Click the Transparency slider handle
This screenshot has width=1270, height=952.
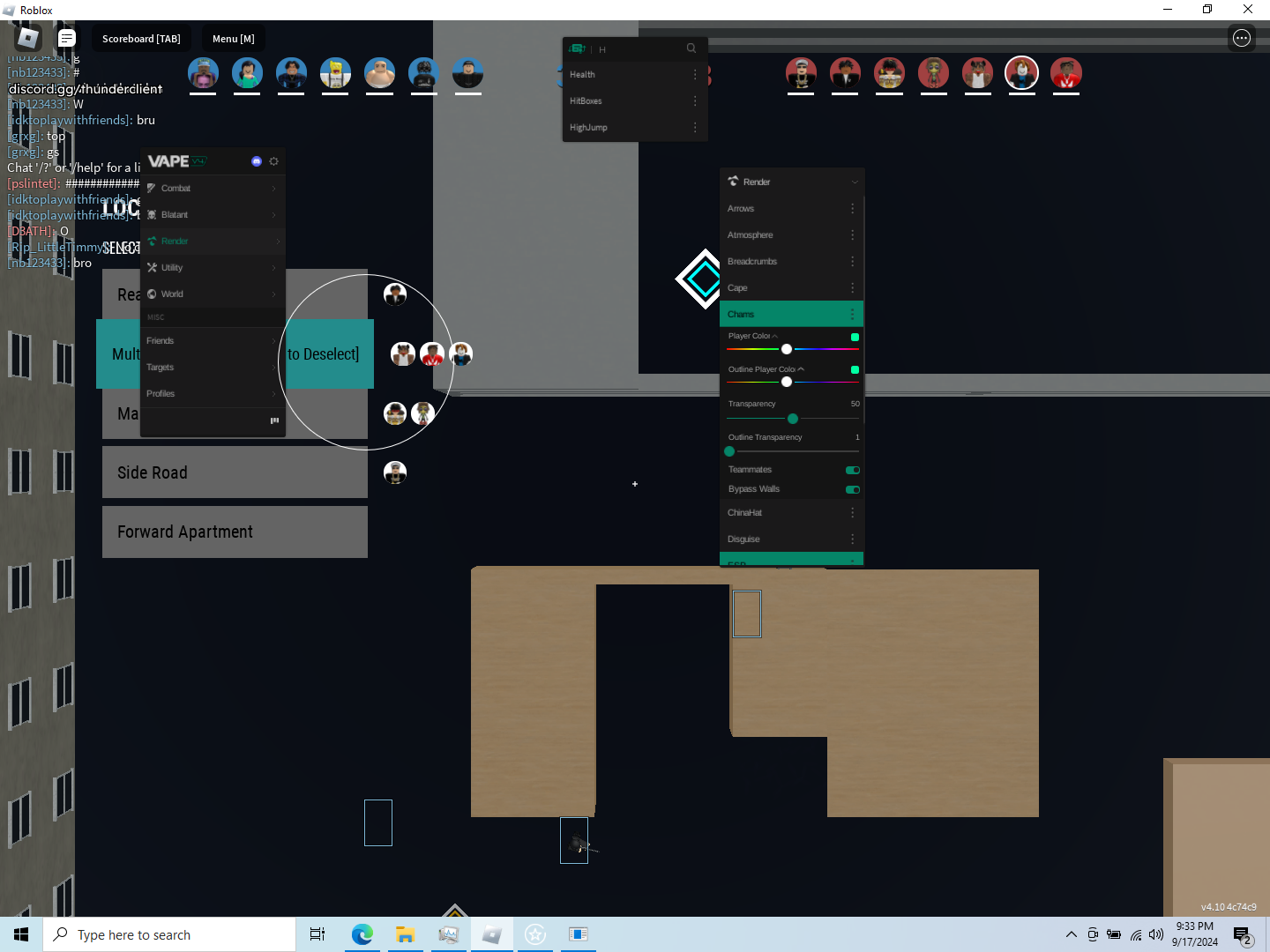click(x=793, y=419)
